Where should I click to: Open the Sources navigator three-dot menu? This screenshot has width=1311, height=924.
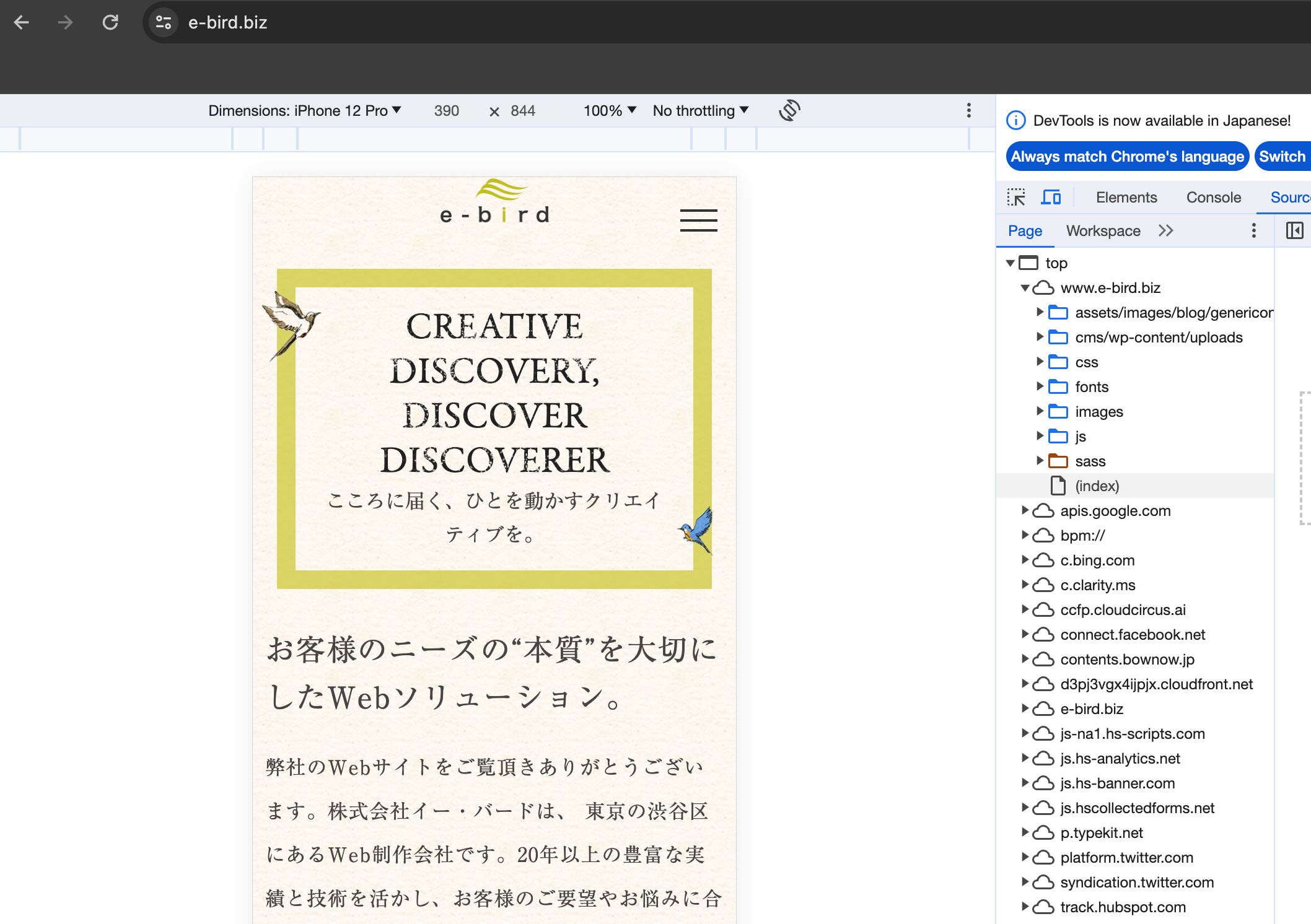pos(1253,230)
